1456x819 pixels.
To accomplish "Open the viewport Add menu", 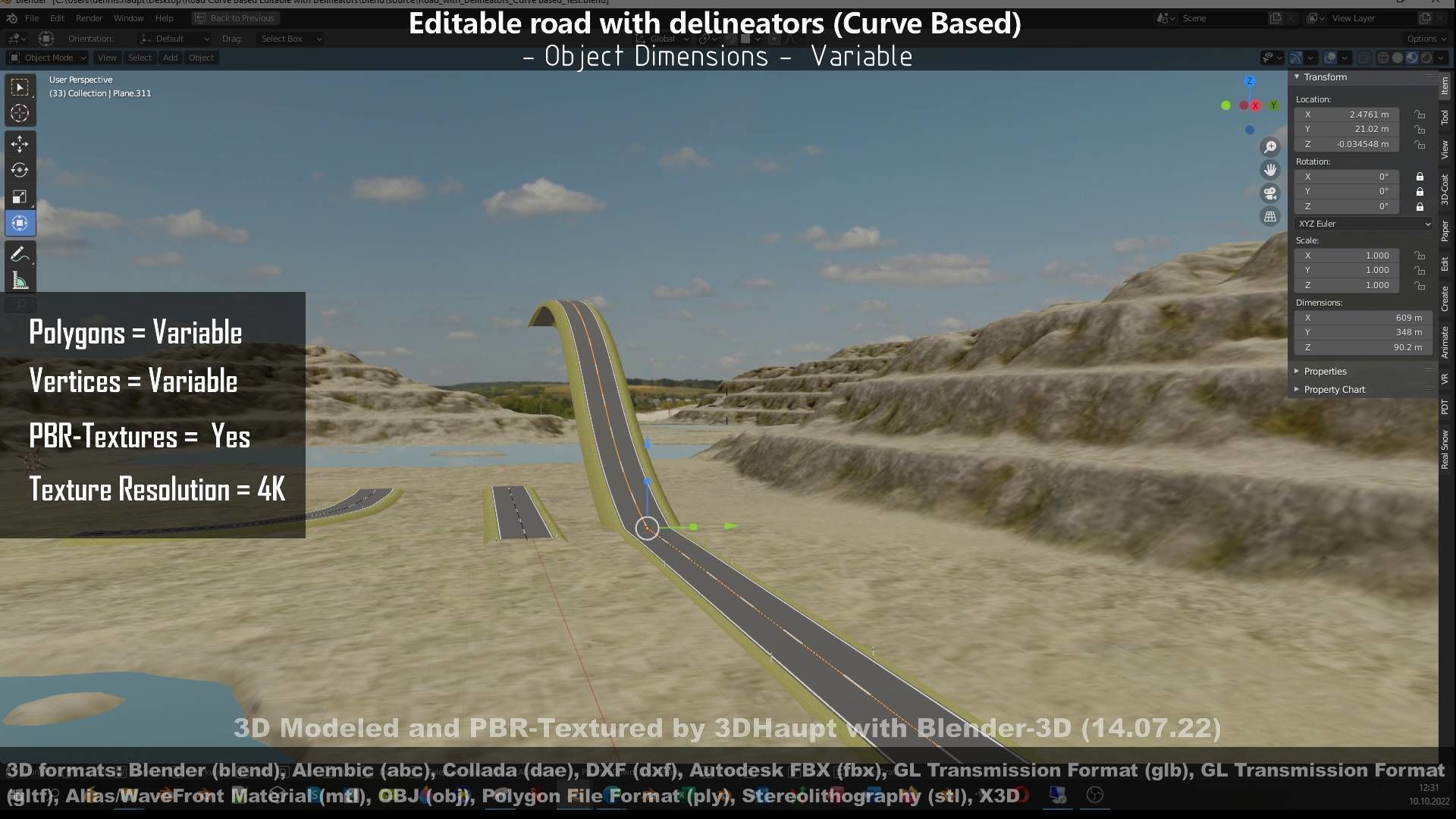I will click(x=171, y=58).
